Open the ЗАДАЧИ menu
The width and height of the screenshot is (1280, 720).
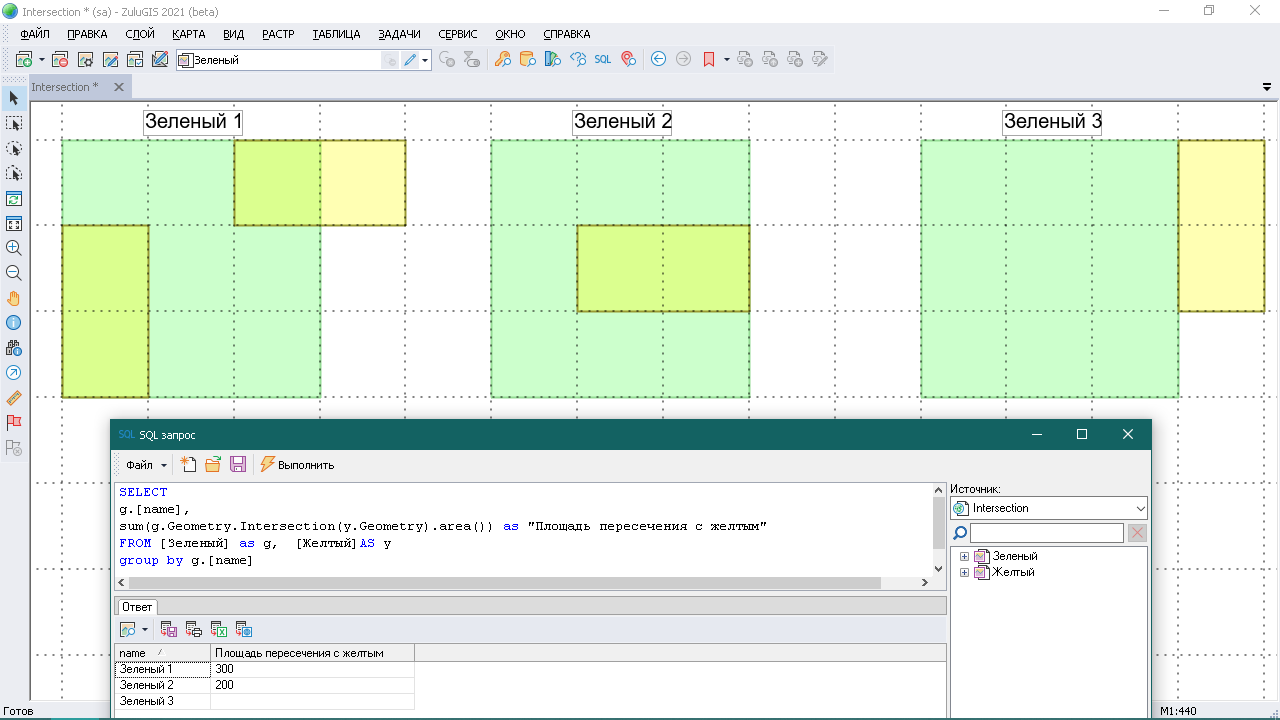click(x=399, y=34)
